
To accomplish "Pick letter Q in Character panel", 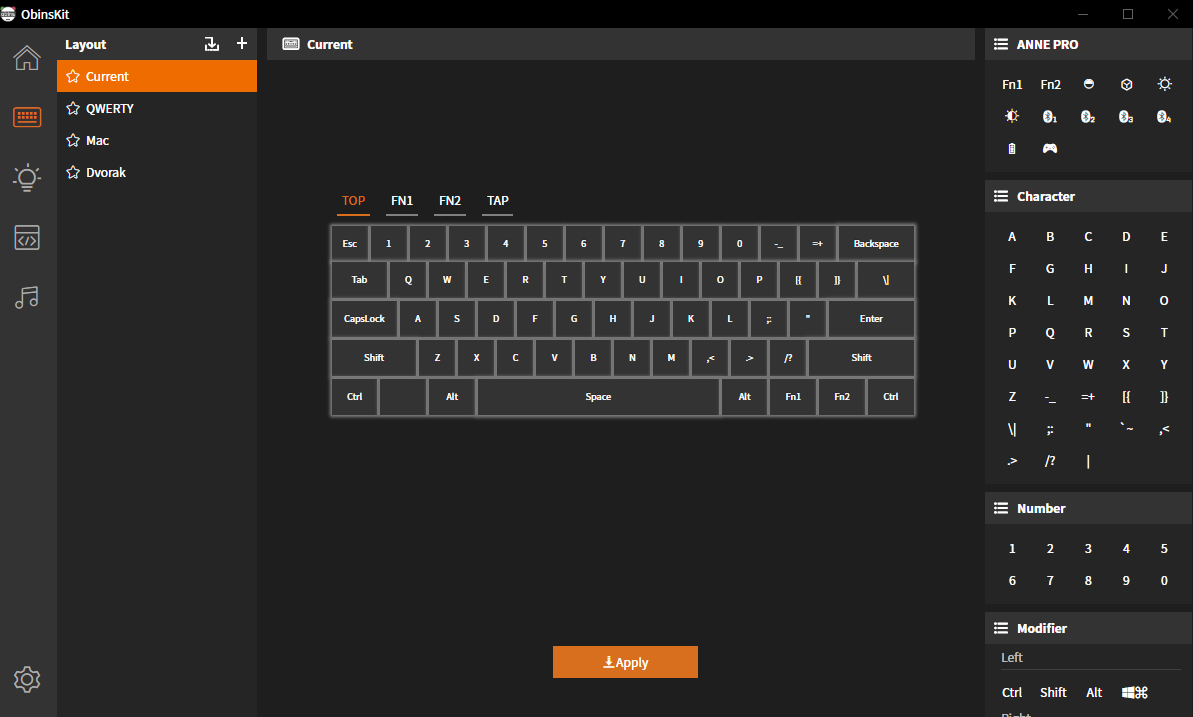I will [1050, 333].
